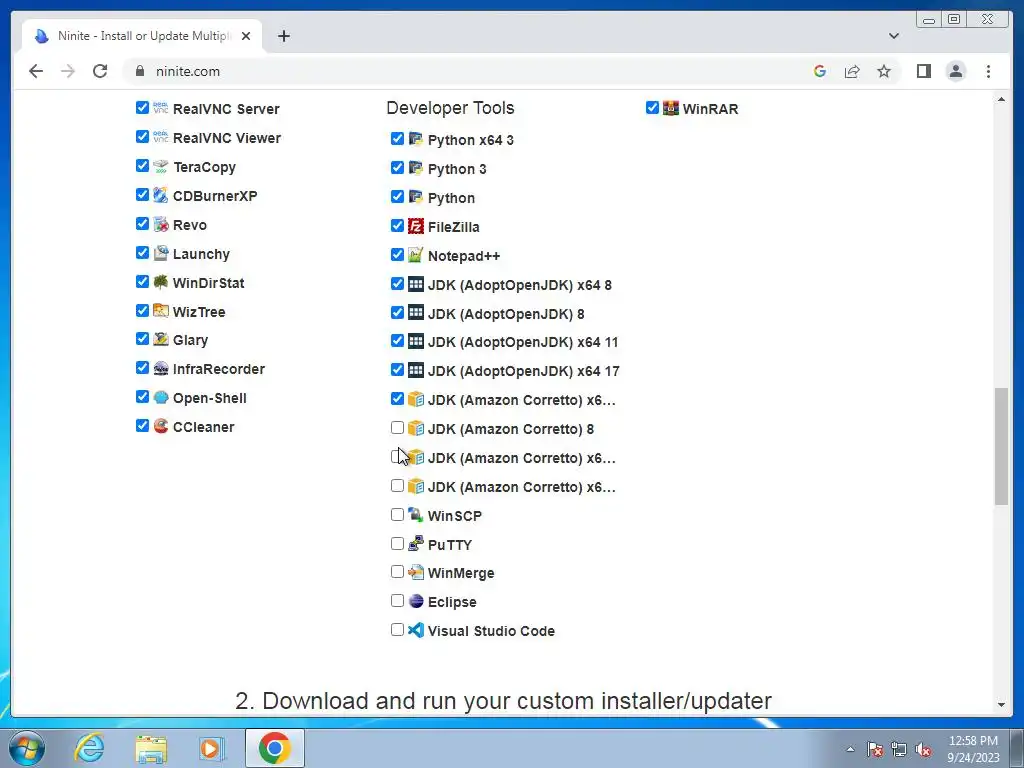The image size is (1024, 768).
Task: Show hidden system tray icons
Action: pyautogui.click(x=850, y=749)
